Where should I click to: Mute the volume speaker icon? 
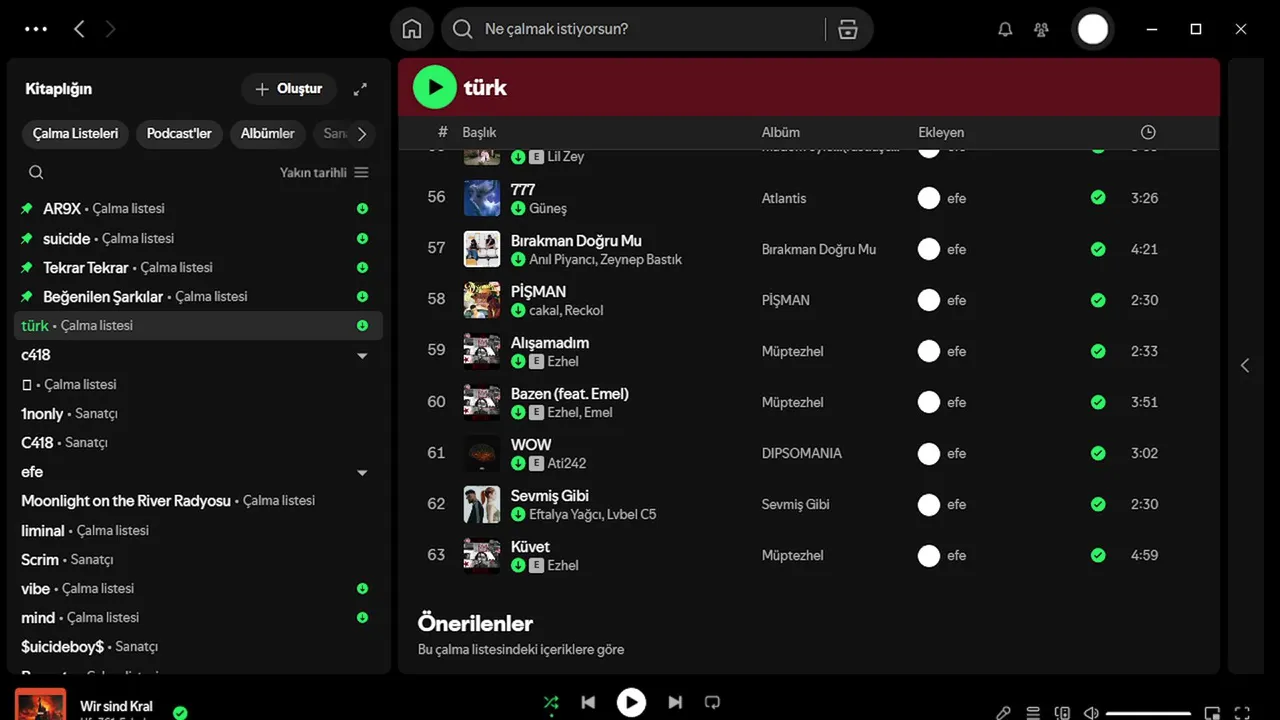tap(1091, 713)
